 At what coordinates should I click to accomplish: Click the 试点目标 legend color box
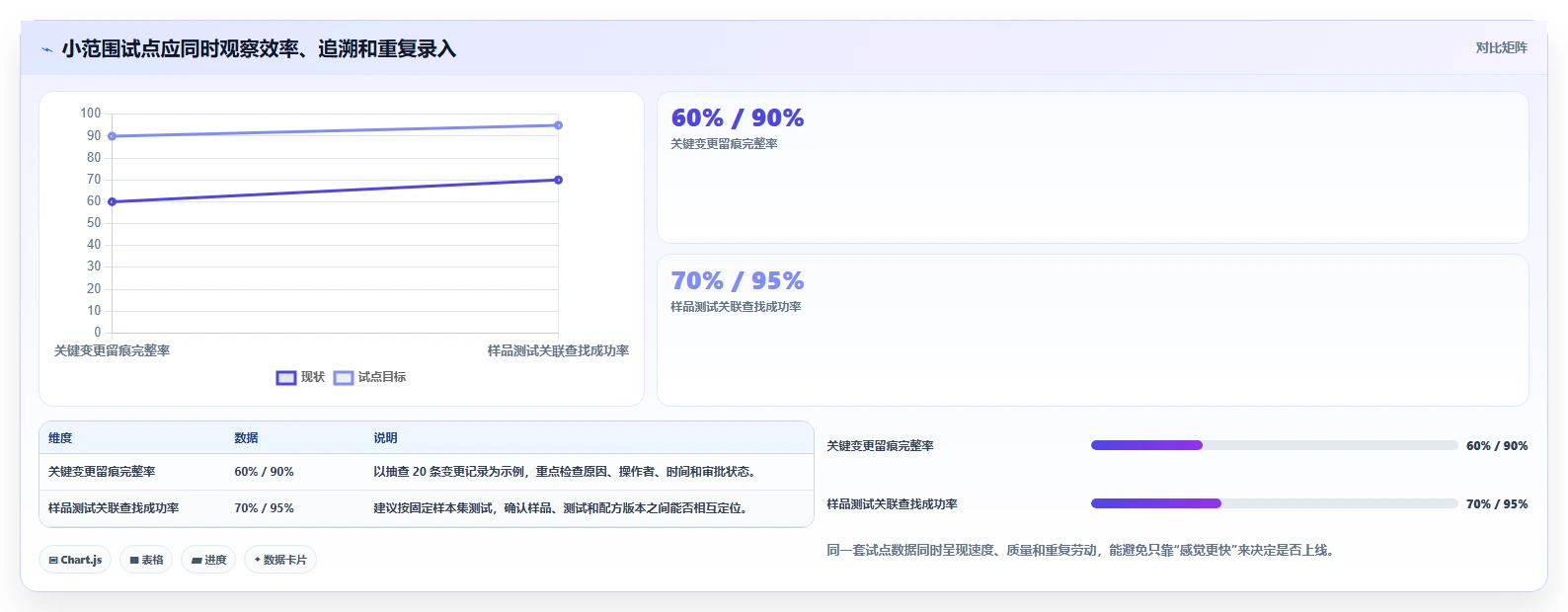pyautogui.click(x=344, y=378)
